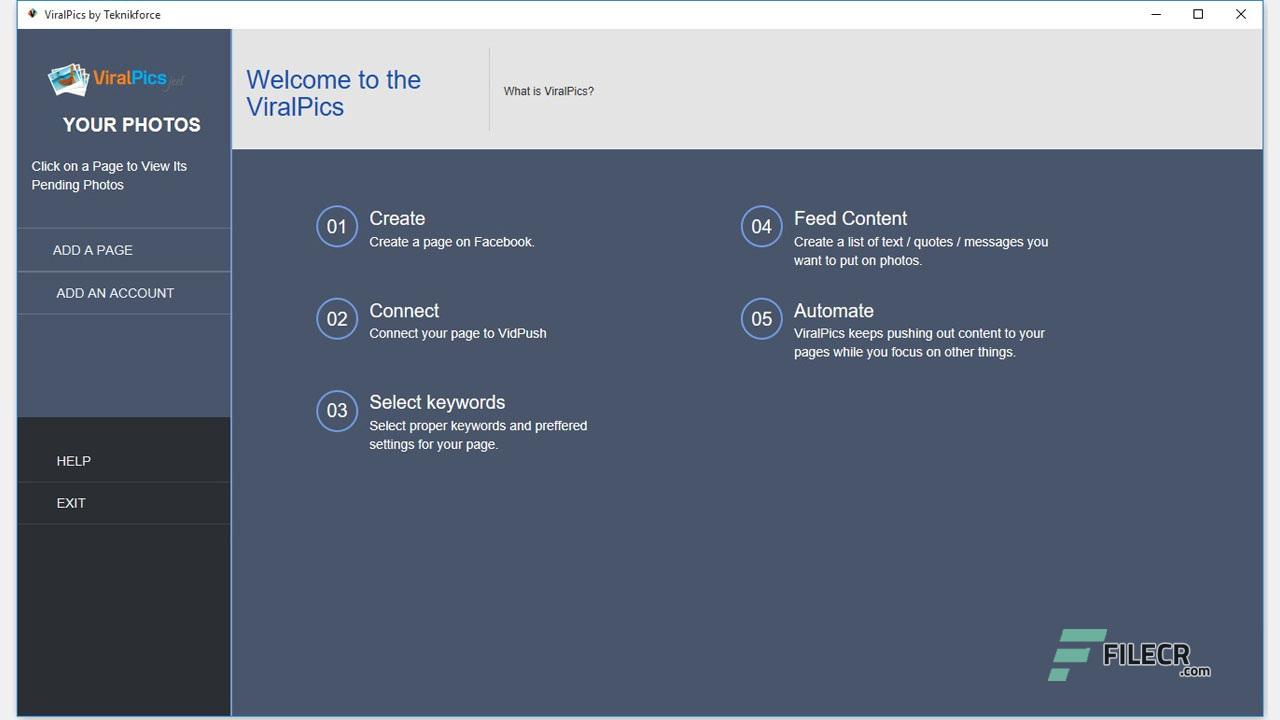The height and width of the screenshot is (720, 1280).
Task: Minimize the ViralPics window
Action: (1156, 14)
